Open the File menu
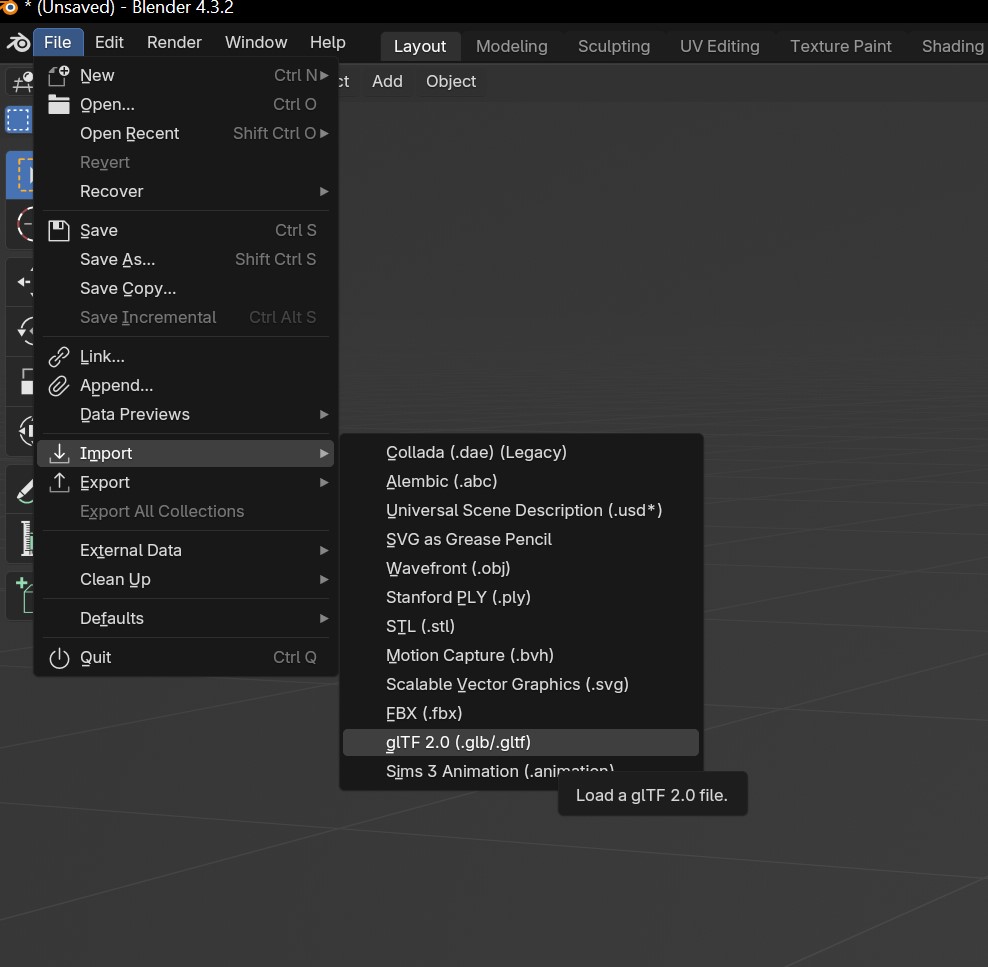 57,42
